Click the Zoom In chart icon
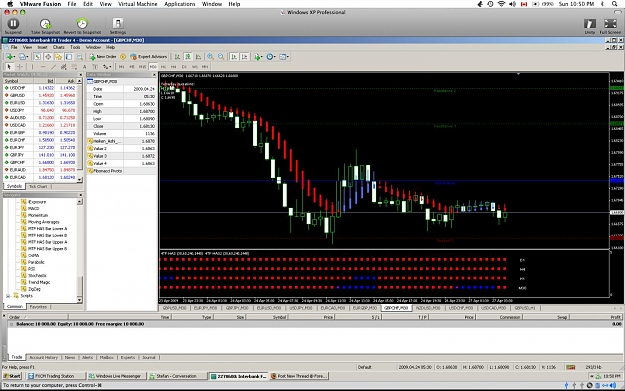This screenshot has height=391, width=625. pos(210,57)
